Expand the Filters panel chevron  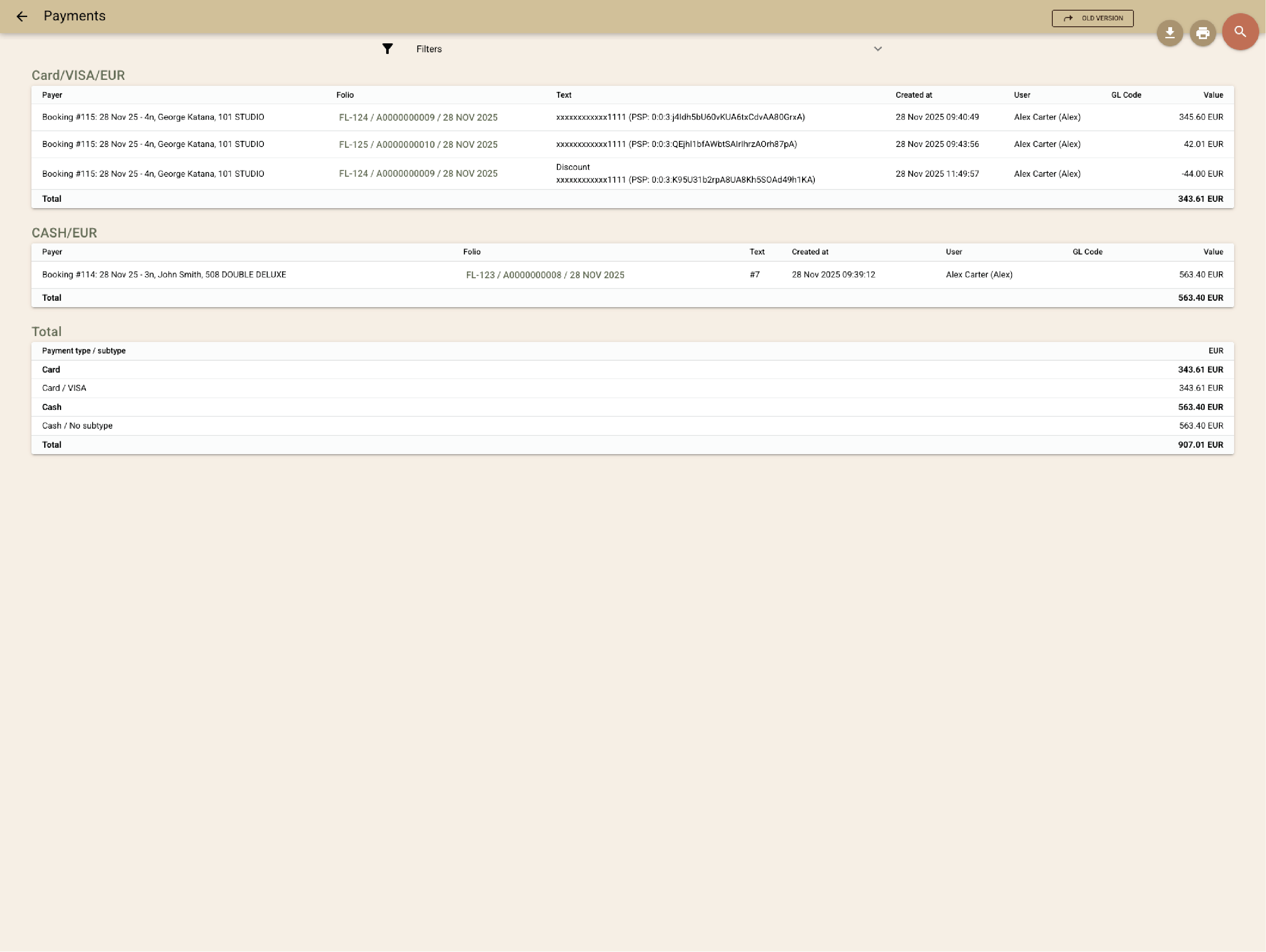[x=877, y=49]
